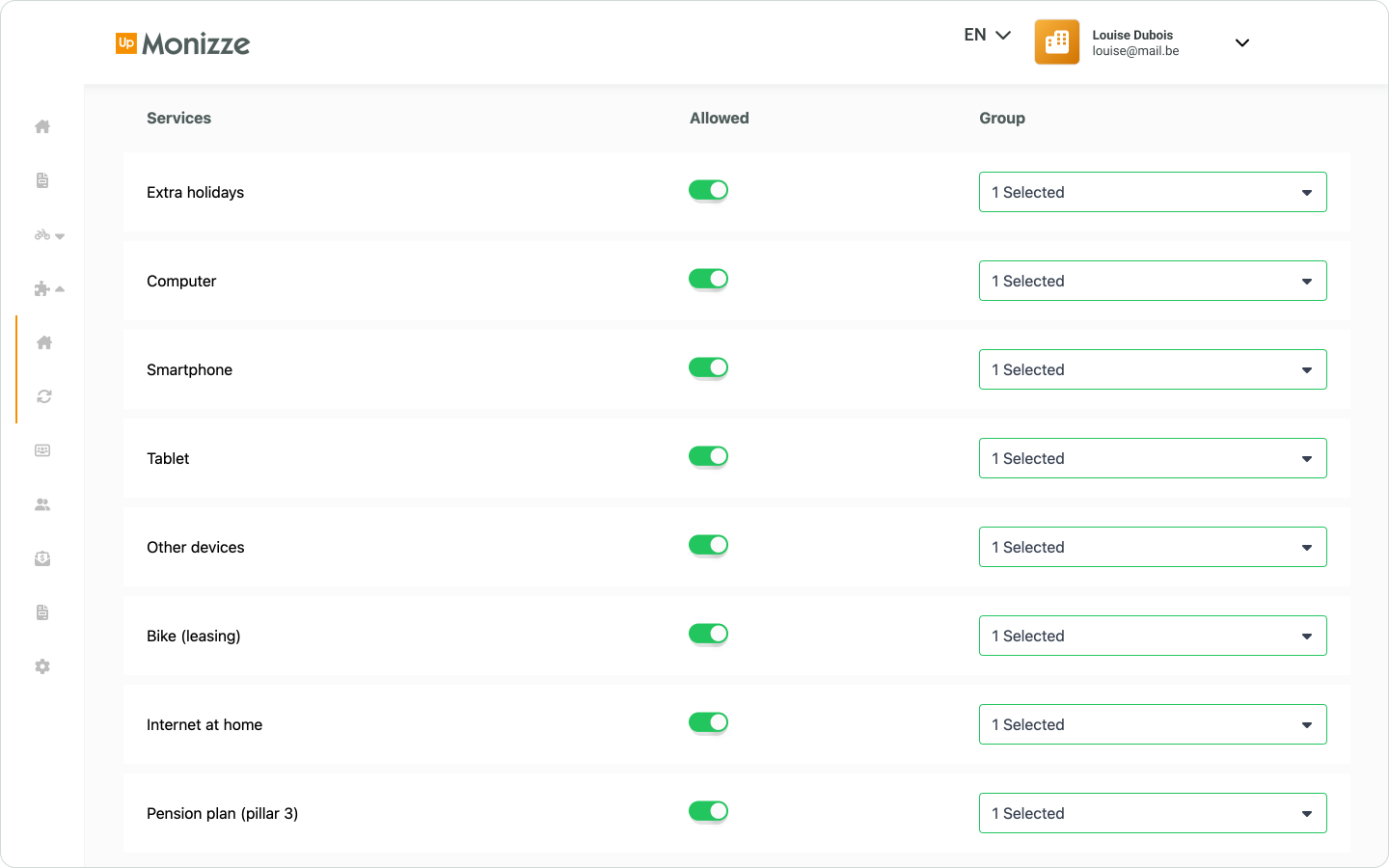Click the Internet at home label
Viewport: 1389px width, 868px height.
tap(204, 724)
